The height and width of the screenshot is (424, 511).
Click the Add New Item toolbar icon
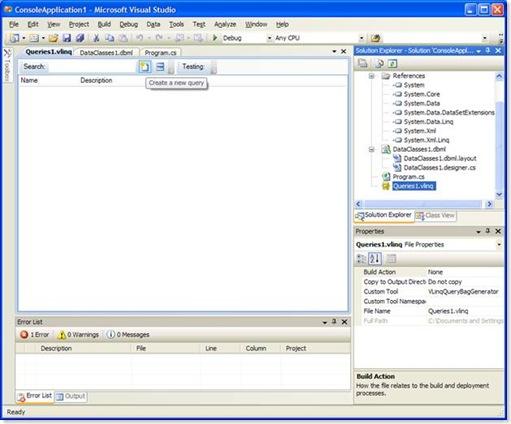click(34, 38)
